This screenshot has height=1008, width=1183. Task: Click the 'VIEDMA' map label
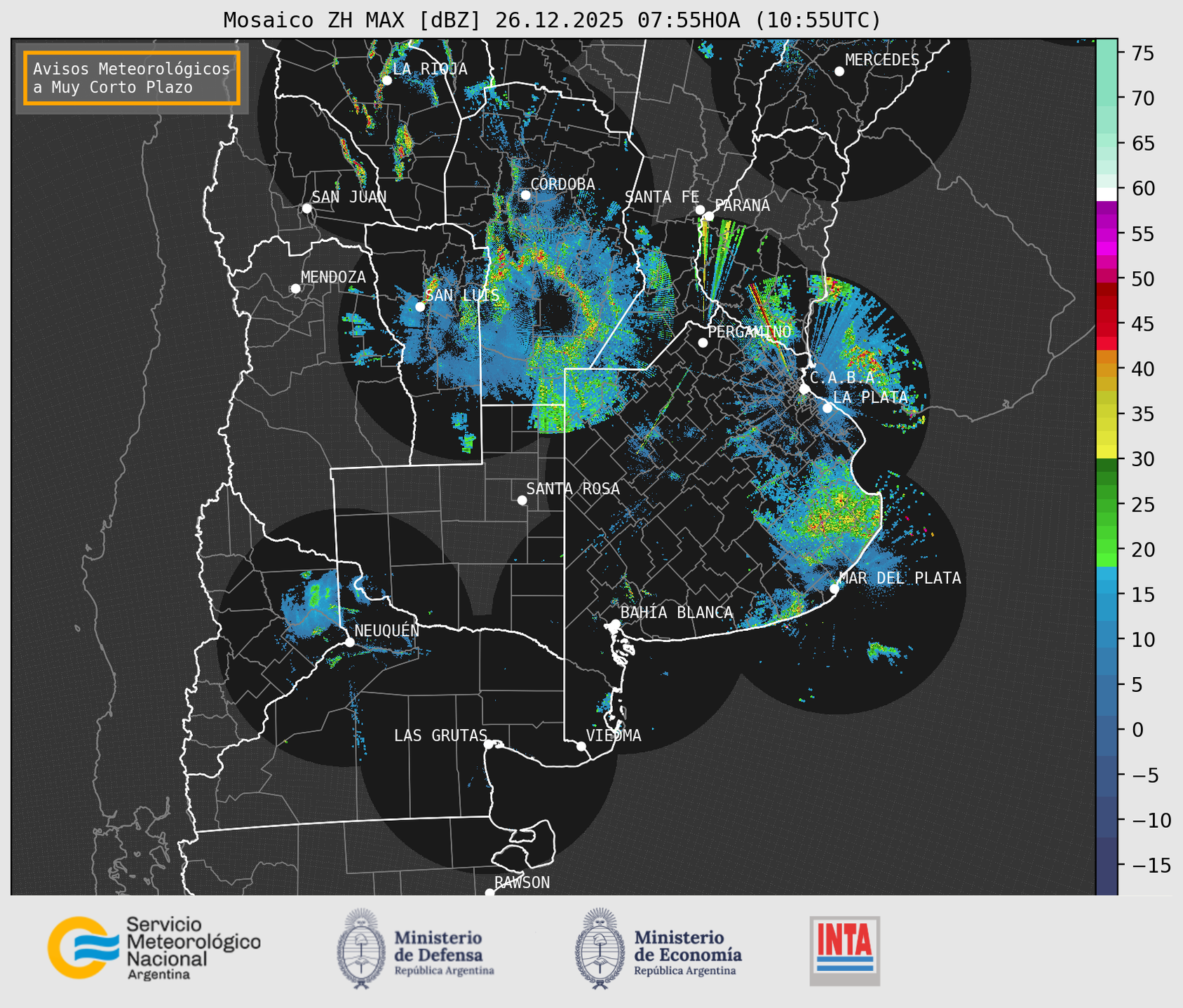(x=614, y=735)
